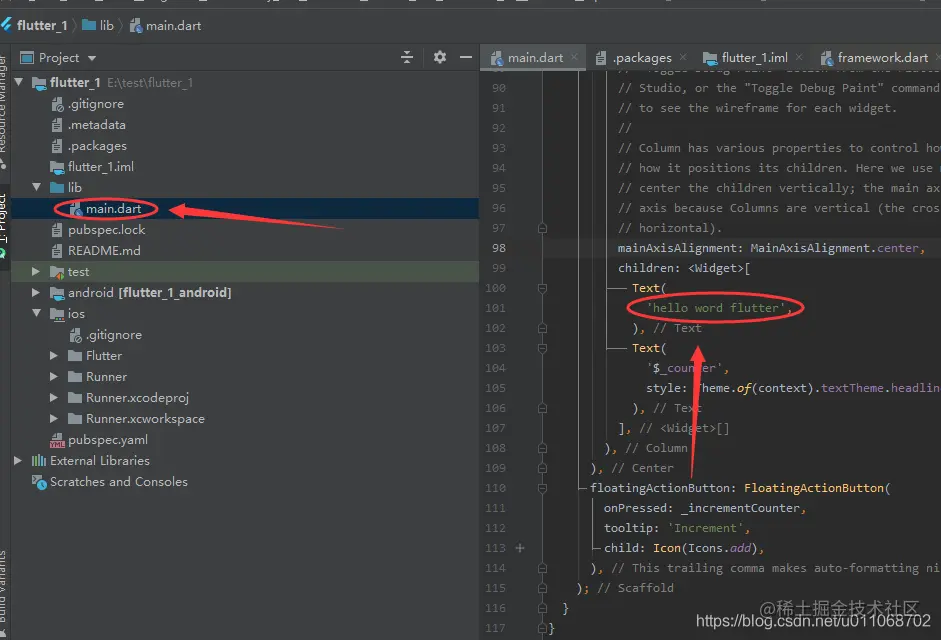
Task: Expand the test folder
Action: coord(35,271)
